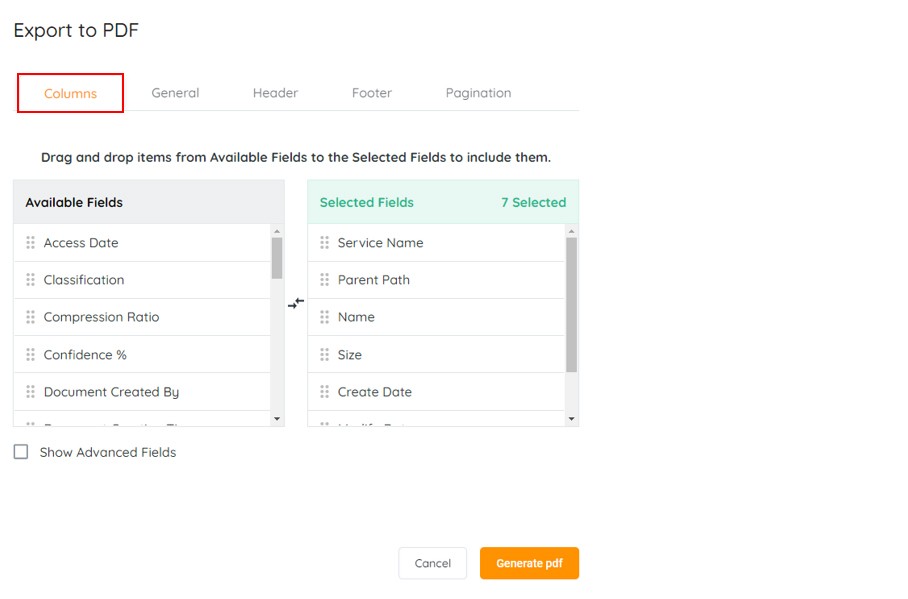Click drag handle icon beside Access Date

pos(31,243)
